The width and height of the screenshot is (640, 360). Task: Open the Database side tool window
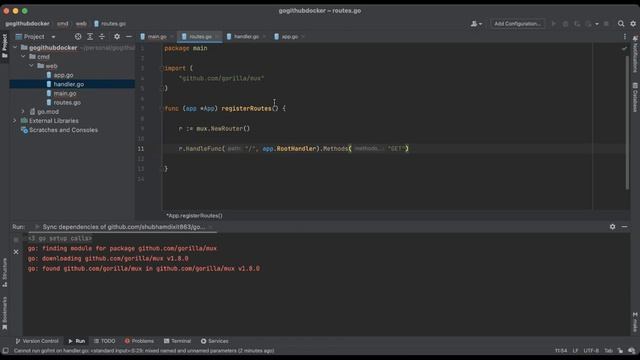point(635,97)
